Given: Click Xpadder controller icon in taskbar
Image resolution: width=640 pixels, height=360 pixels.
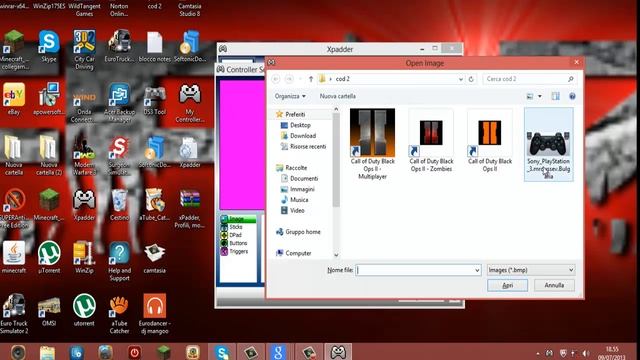Looking at the screenshot, I should 338,352.
